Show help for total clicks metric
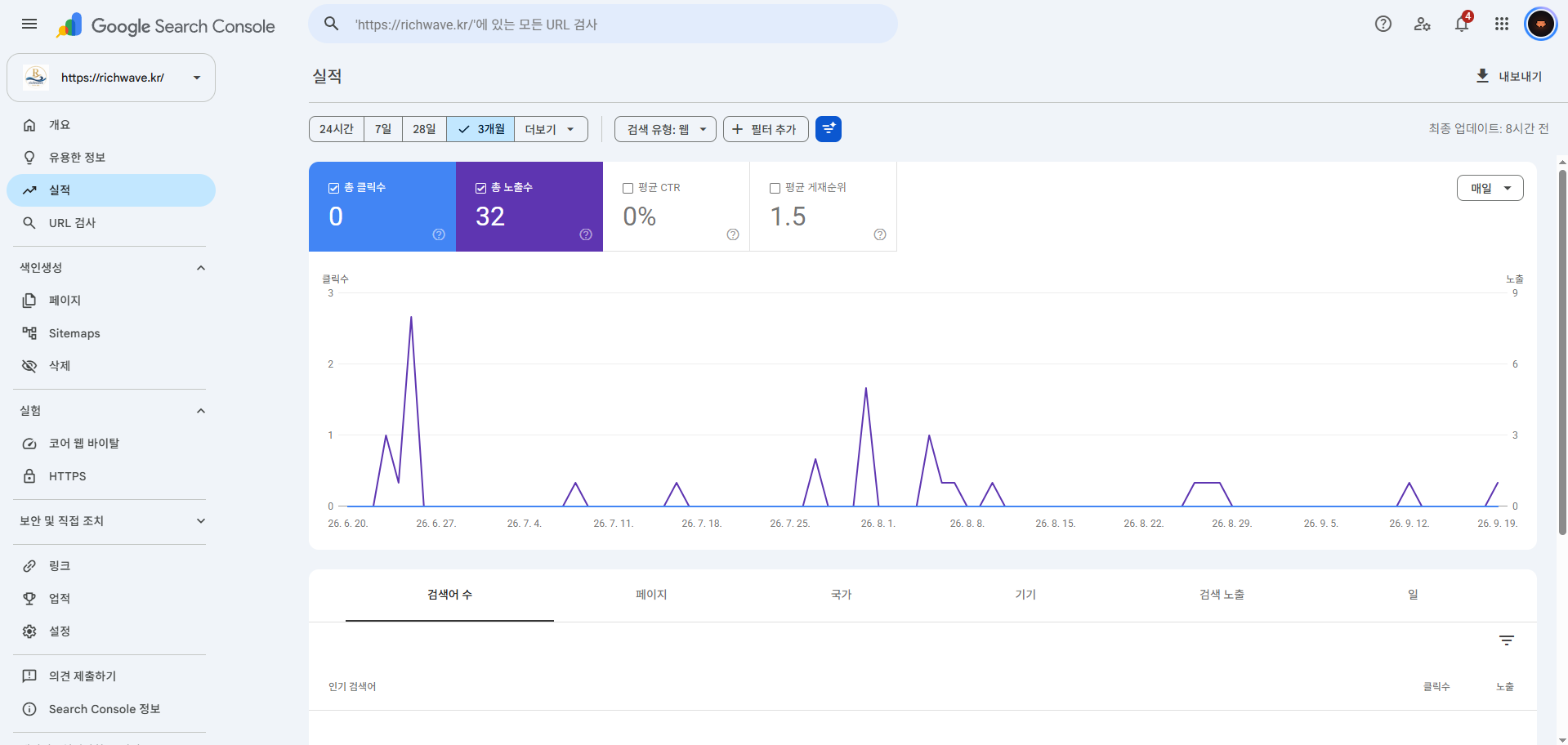This screenshot has height=745, width=1568. (x=439, y=234)
